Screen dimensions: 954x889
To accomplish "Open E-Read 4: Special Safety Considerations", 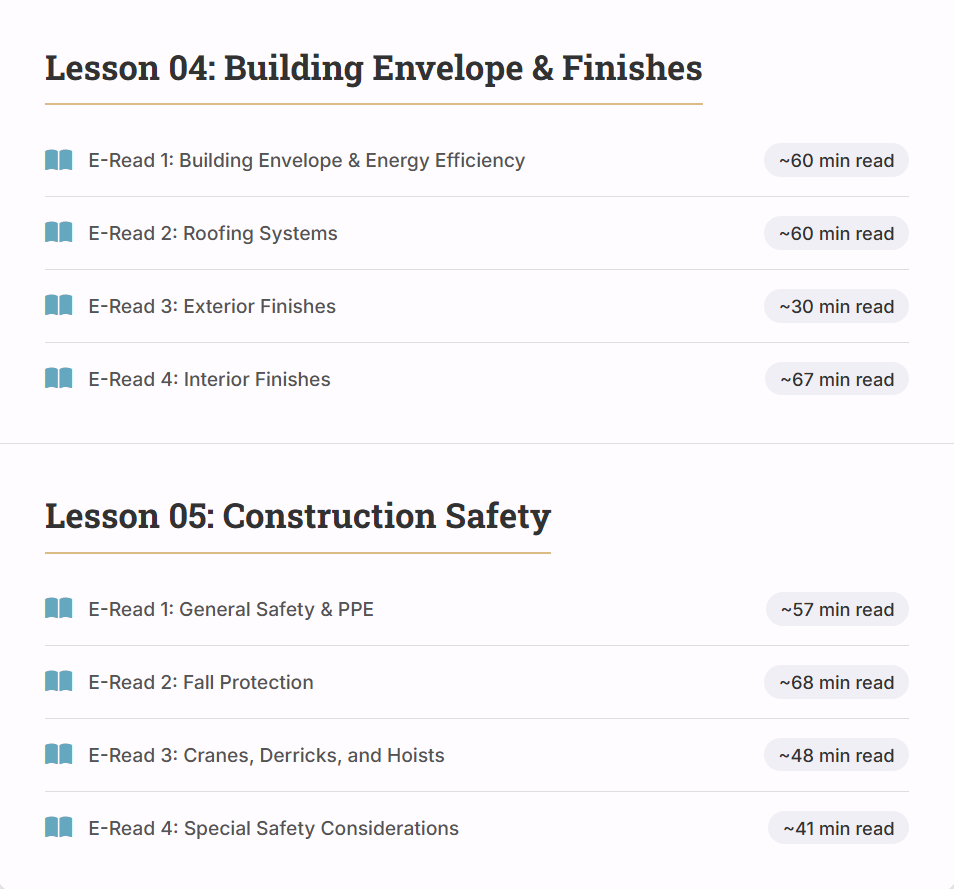I will click(x=273, y=828).
